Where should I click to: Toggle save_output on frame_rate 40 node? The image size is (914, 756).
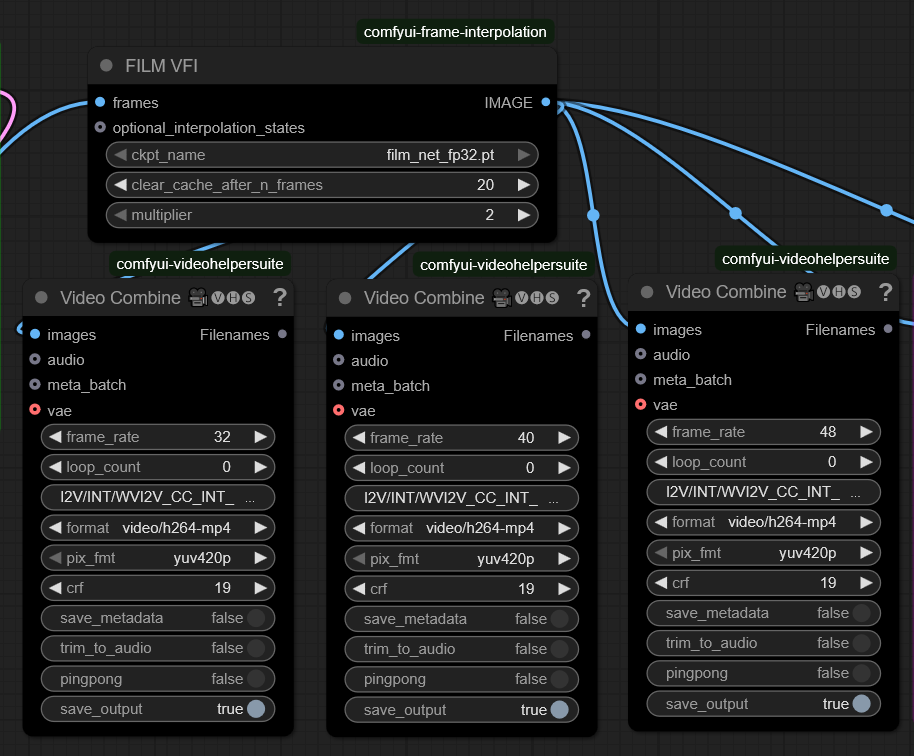pyautogui.click(x=461, y=709)
